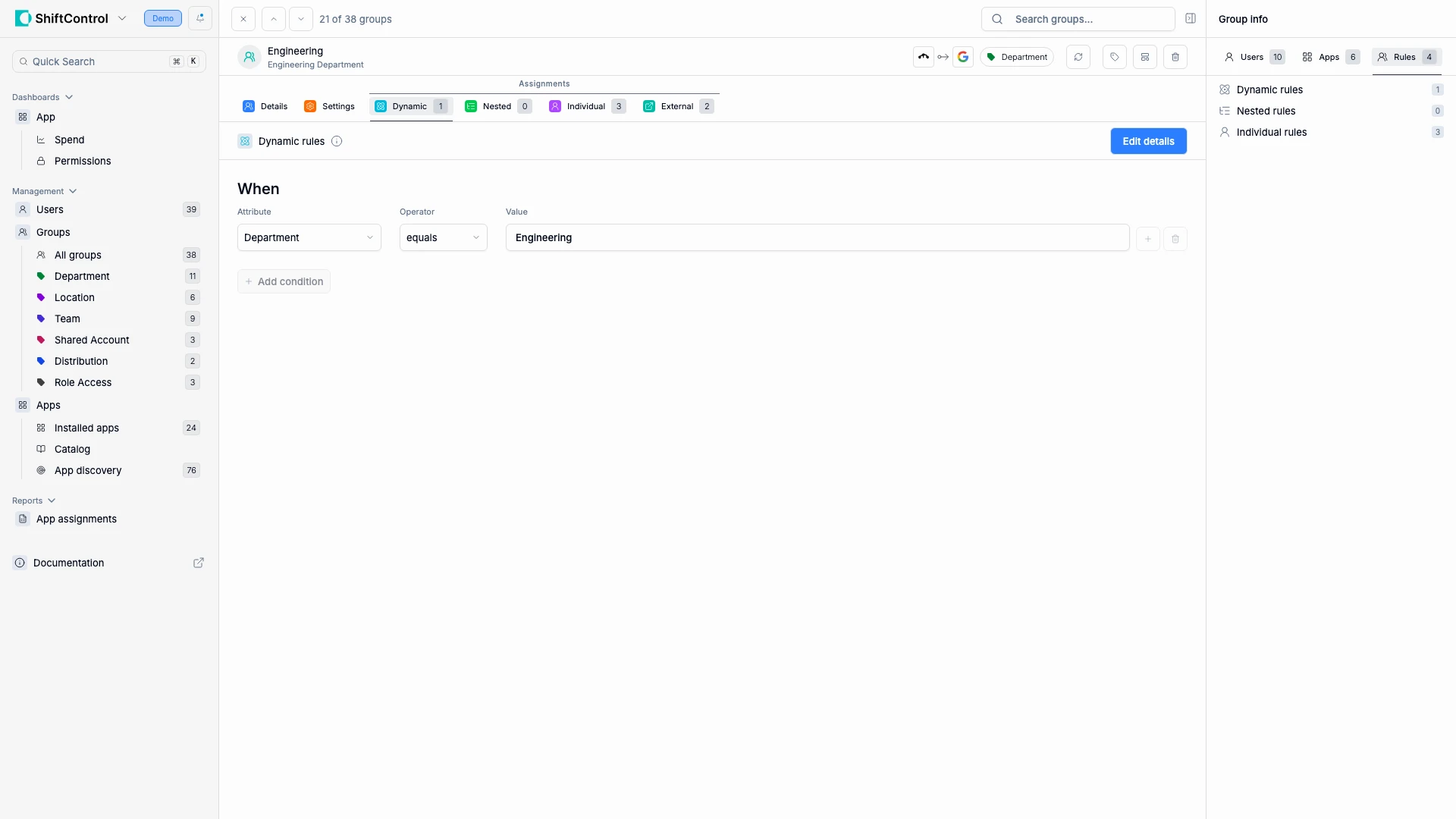Delete the Engineering group via trash icon
Screen dimensions: 1456x819
tap(1175, 56)
